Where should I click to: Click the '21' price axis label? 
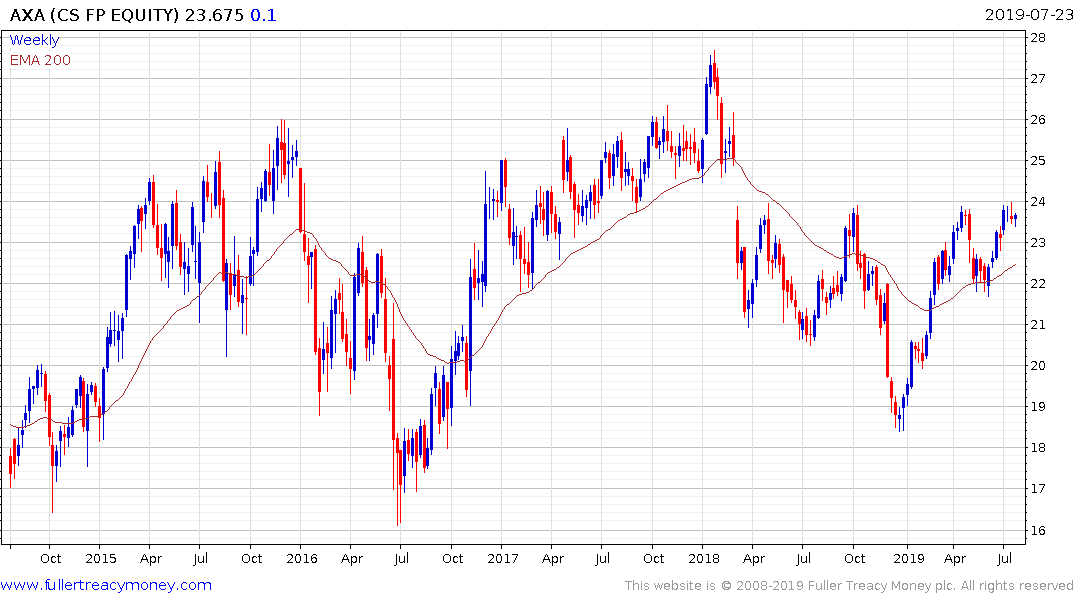click(x=1038, y=324)
